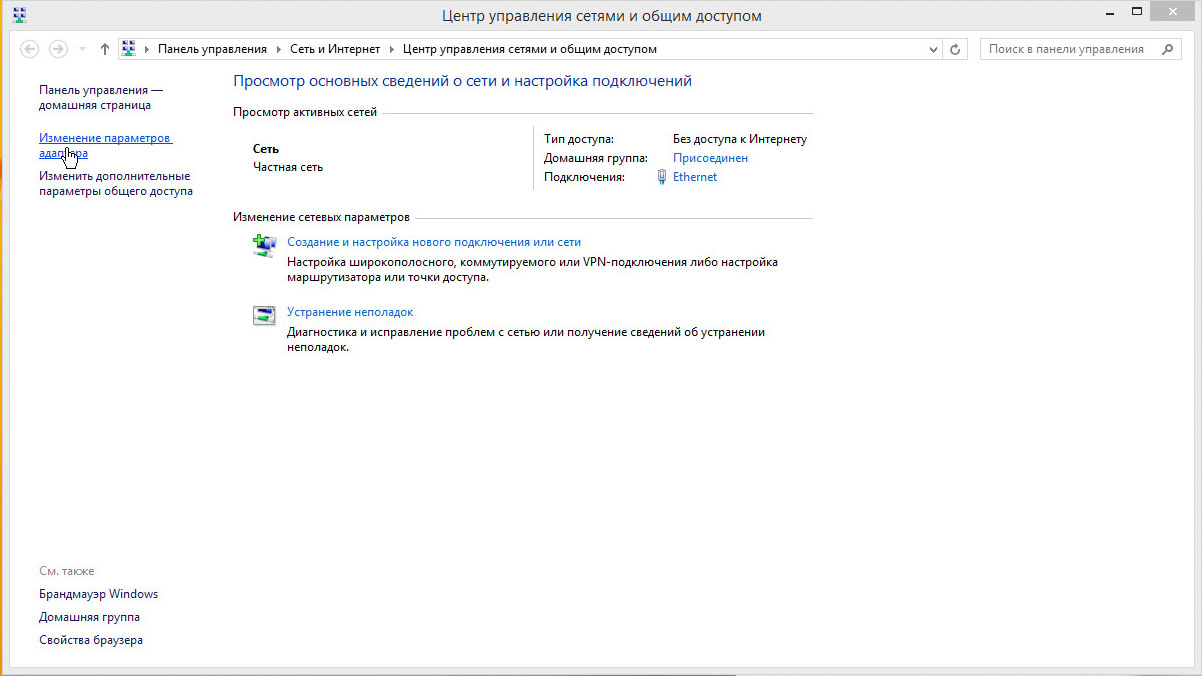The image size is (1202, 676).
Task: Click the troubleshooting icon
Action: 263,315
